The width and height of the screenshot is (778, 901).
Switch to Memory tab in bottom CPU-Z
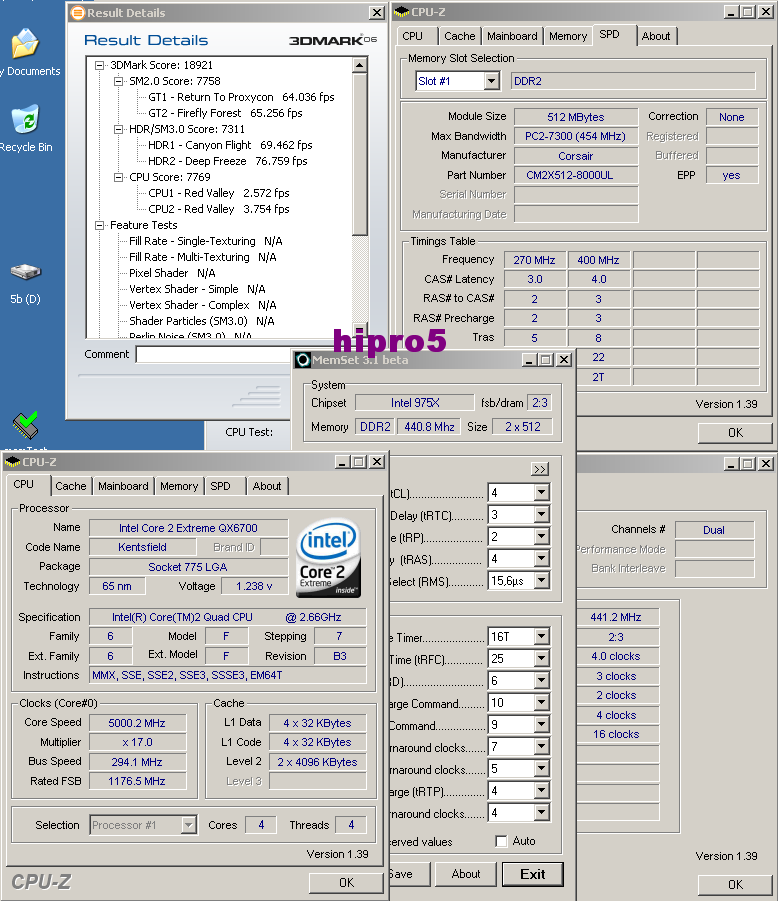tap(179, 486)
